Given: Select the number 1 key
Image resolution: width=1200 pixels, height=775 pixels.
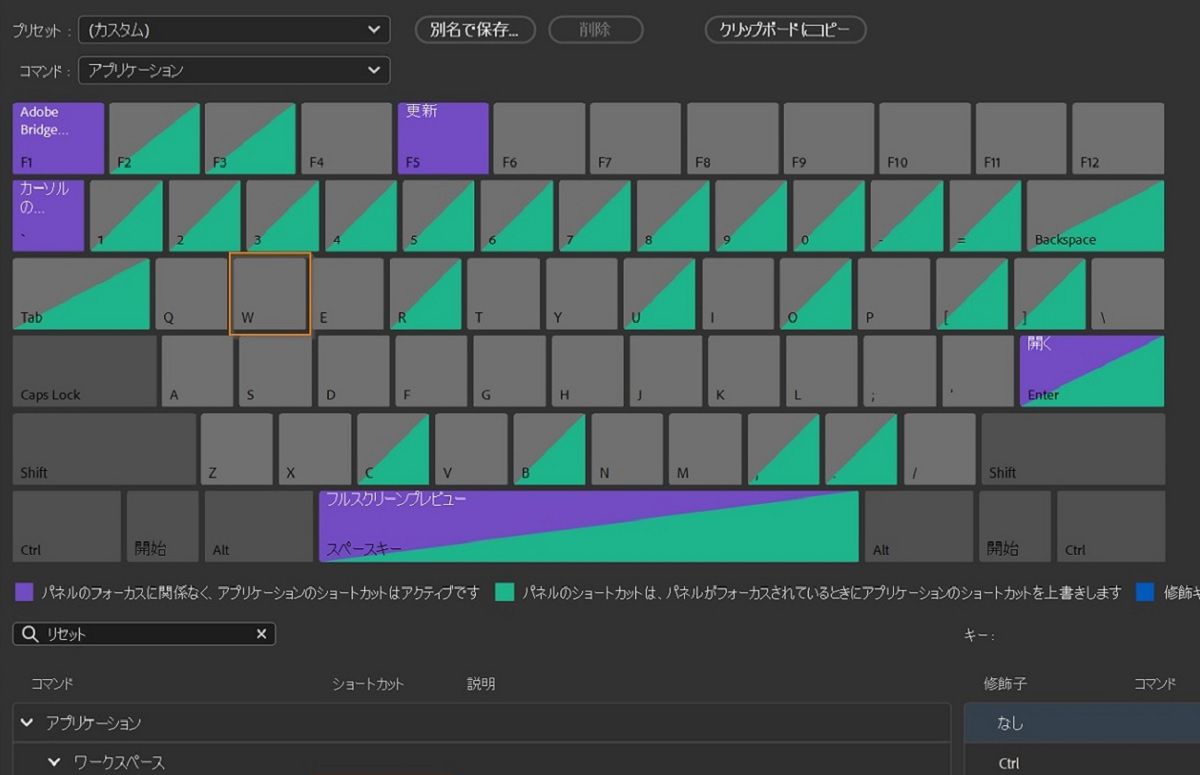Looking at the screenshot, I should [x=126, y=215].
